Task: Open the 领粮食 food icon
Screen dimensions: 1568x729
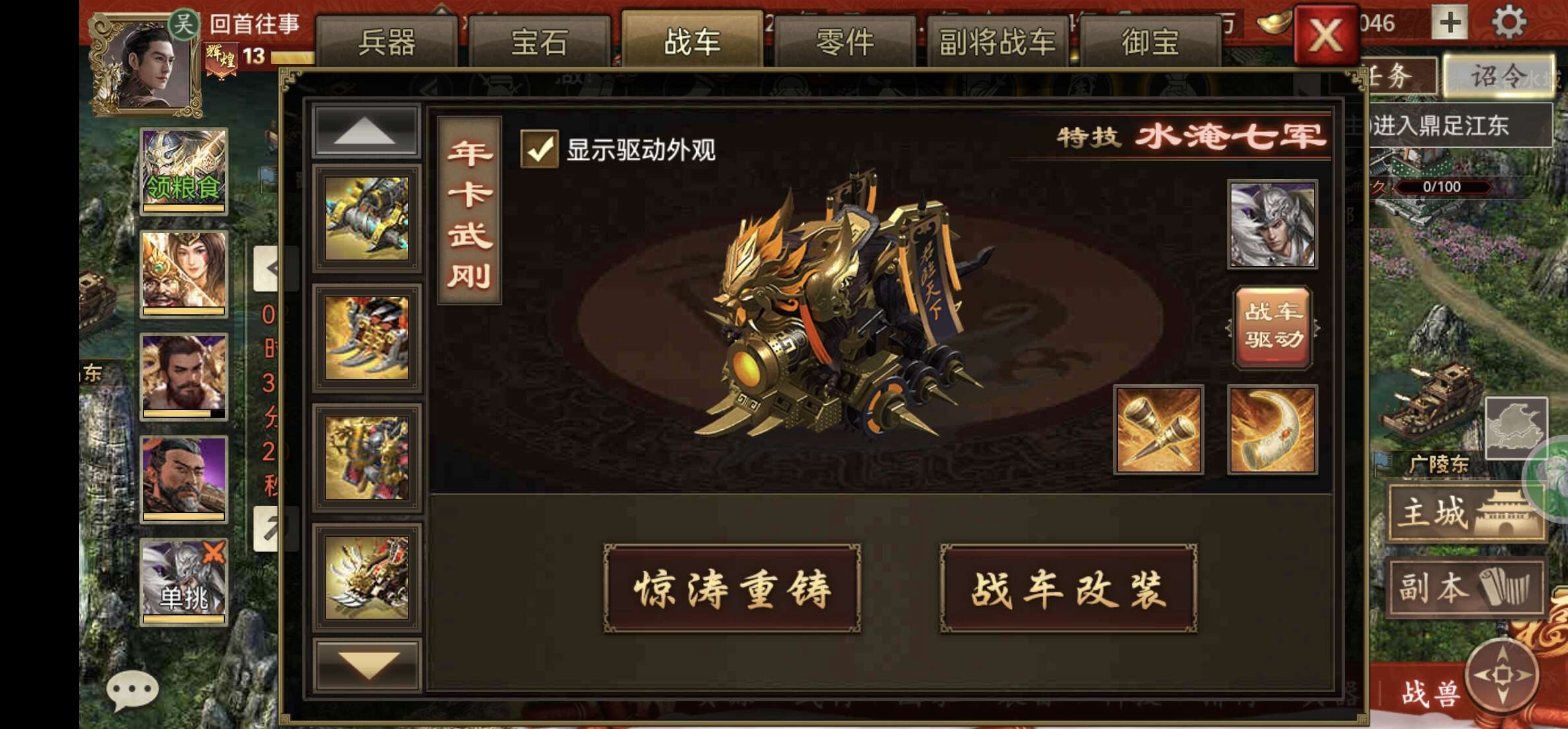Action: tap(184, 172)
